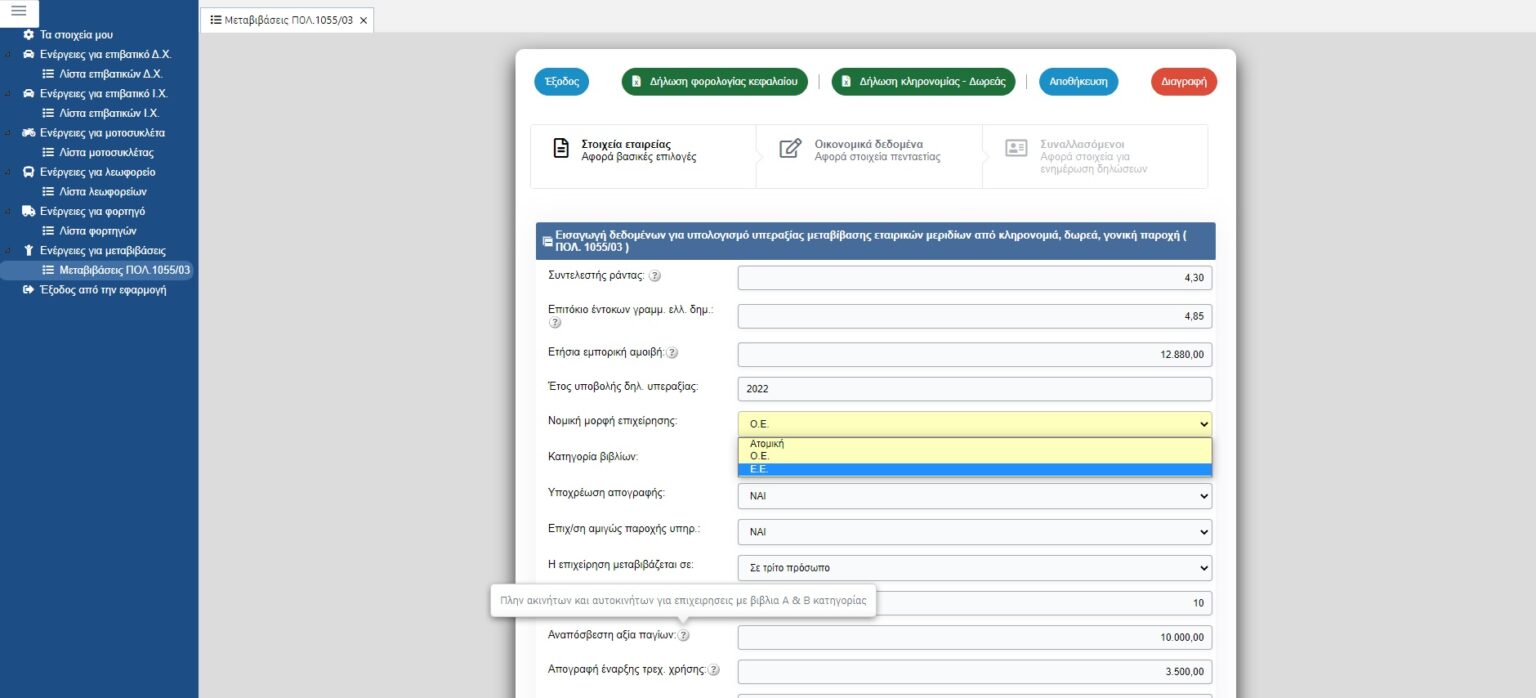Click help icon beside Ετήσια εμπορική αμοιβή
The image size is (1536, 698).
click(x=672, y=353)
